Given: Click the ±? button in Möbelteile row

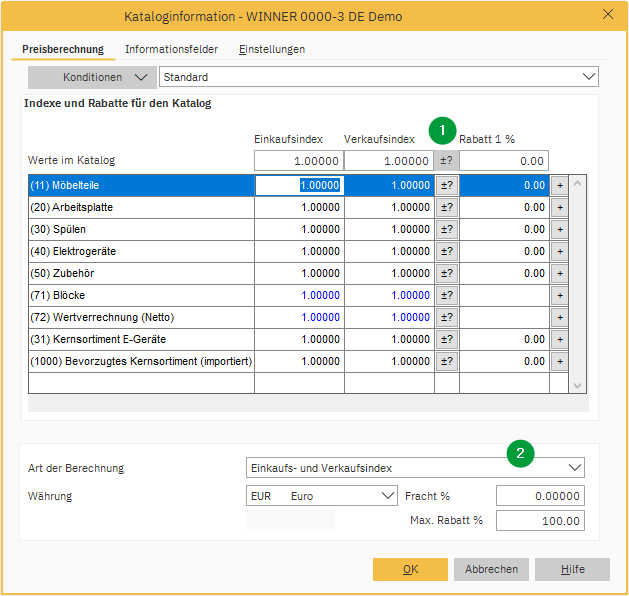Looking at the screenshot, I should tap(447, 185).
